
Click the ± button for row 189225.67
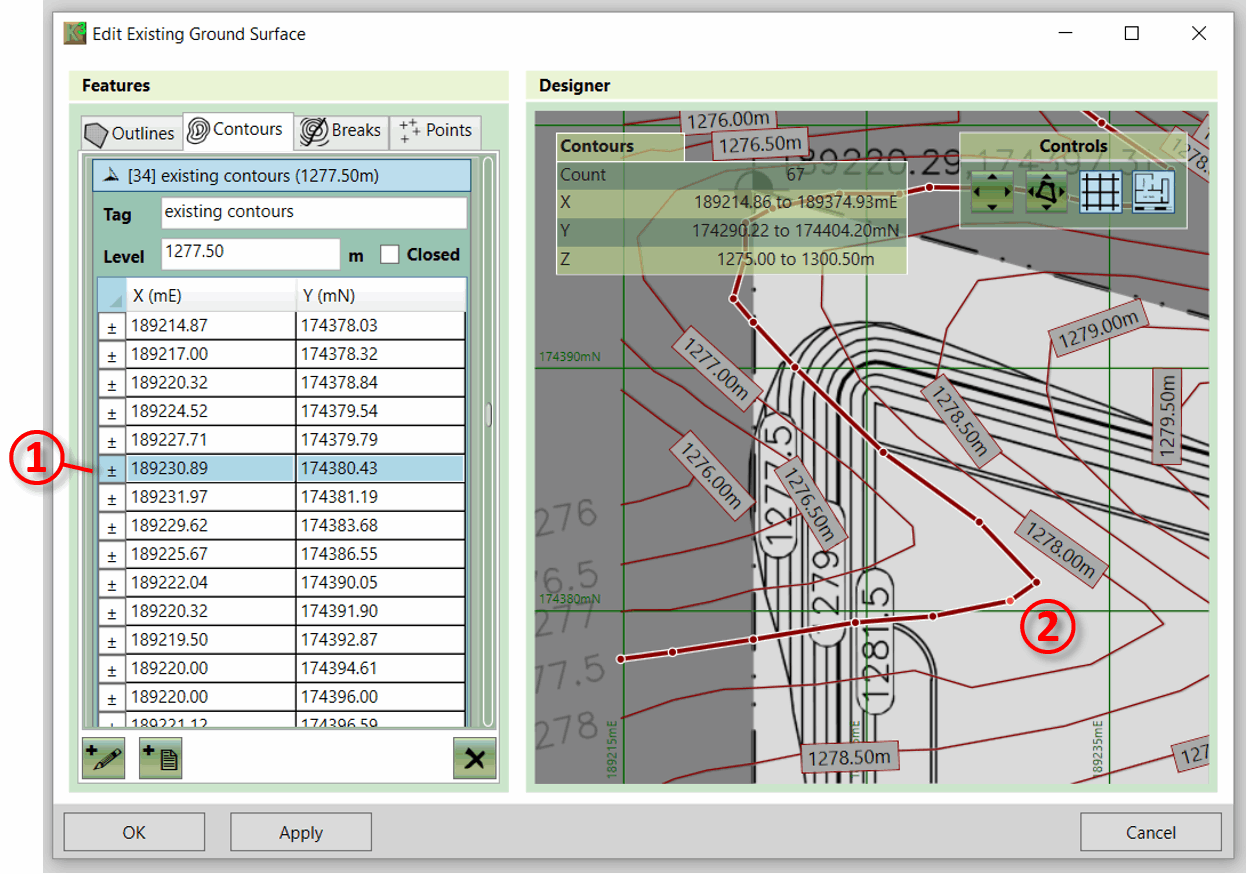(112, 554)
